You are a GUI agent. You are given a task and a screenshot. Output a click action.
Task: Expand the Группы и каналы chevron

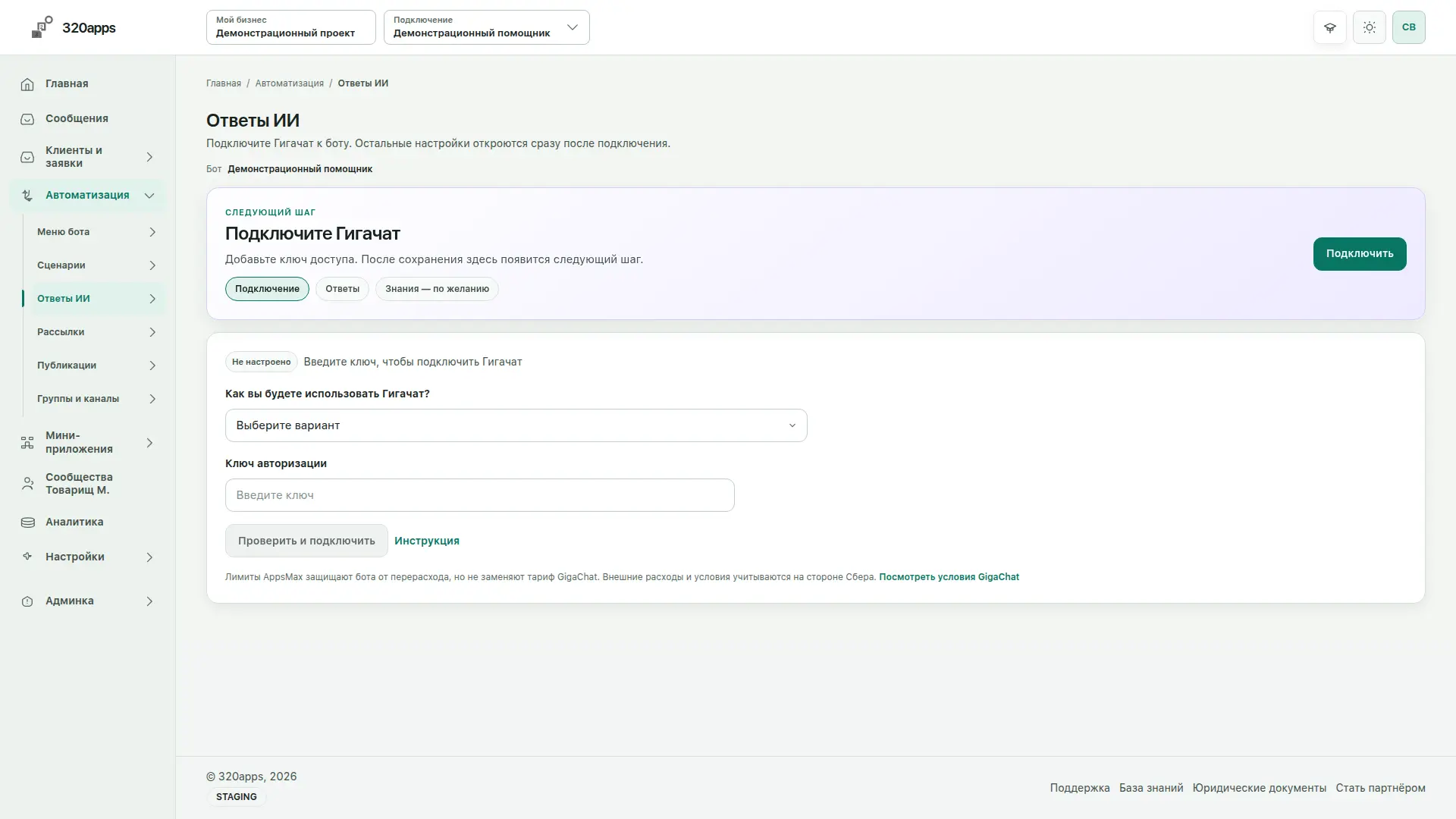coord(152,399)
